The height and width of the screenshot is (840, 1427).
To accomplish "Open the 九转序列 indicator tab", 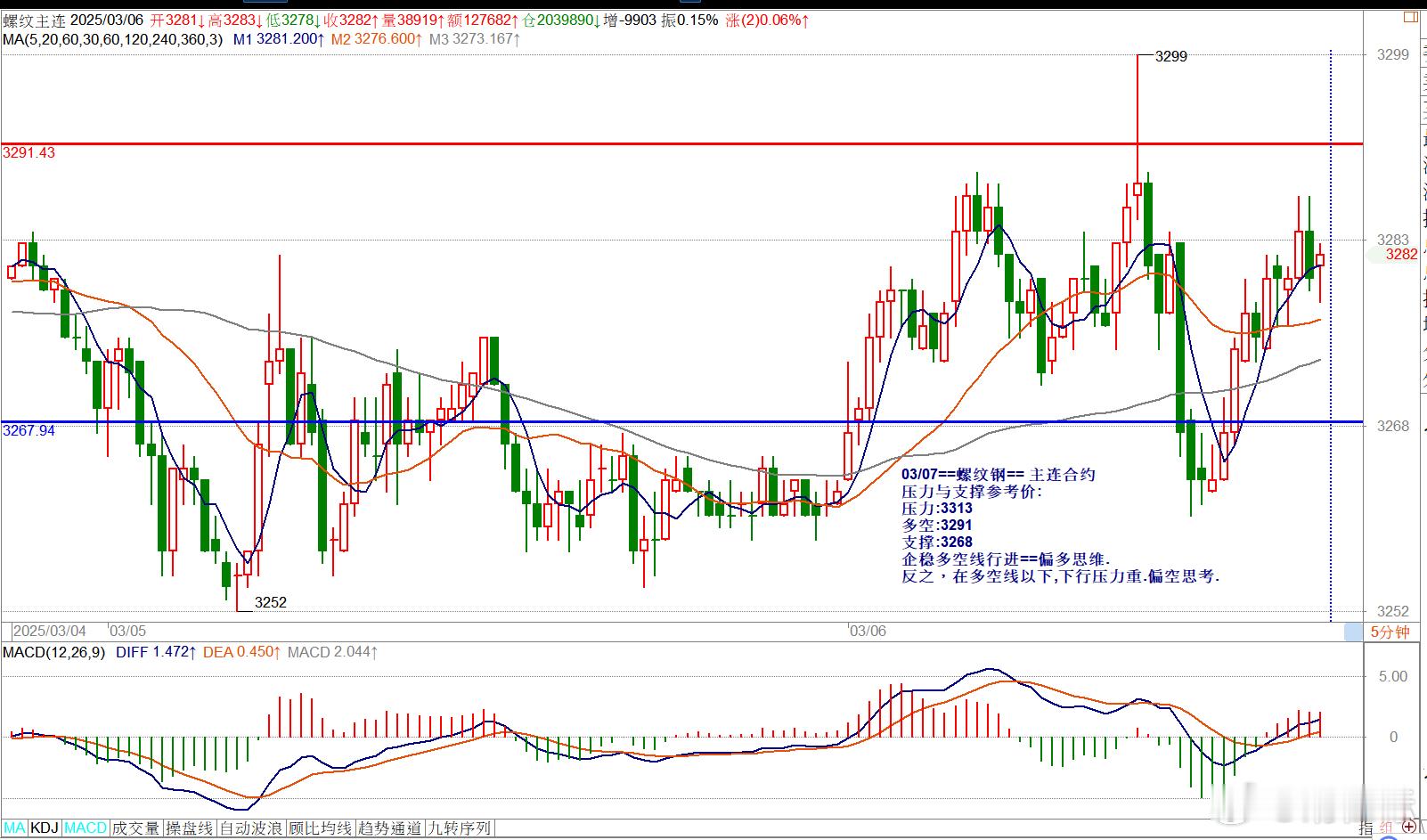I will click(x=460, y=828).
